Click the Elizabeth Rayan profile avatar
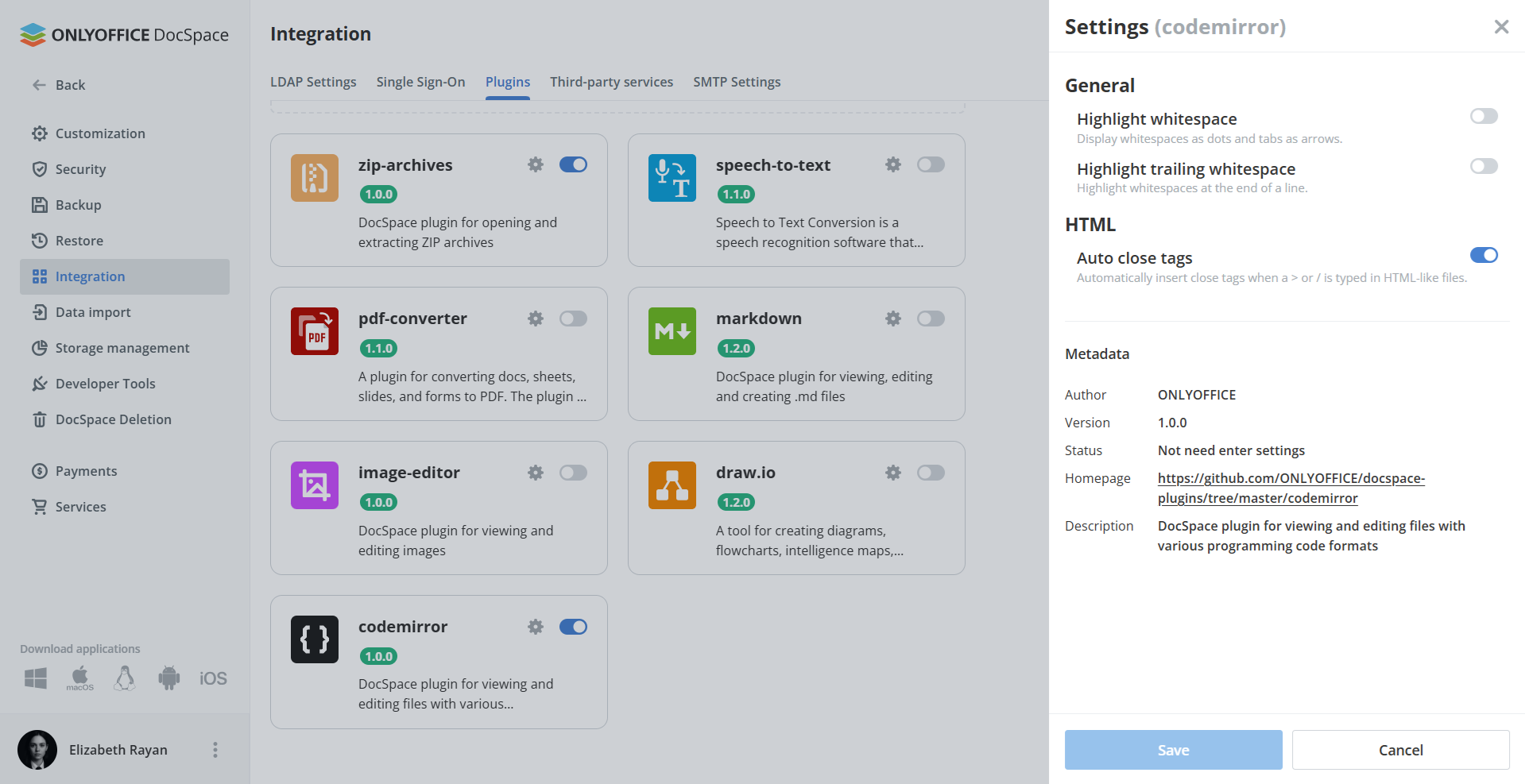1525x784 pixels. pyautogui.click(x=37, y=749)
